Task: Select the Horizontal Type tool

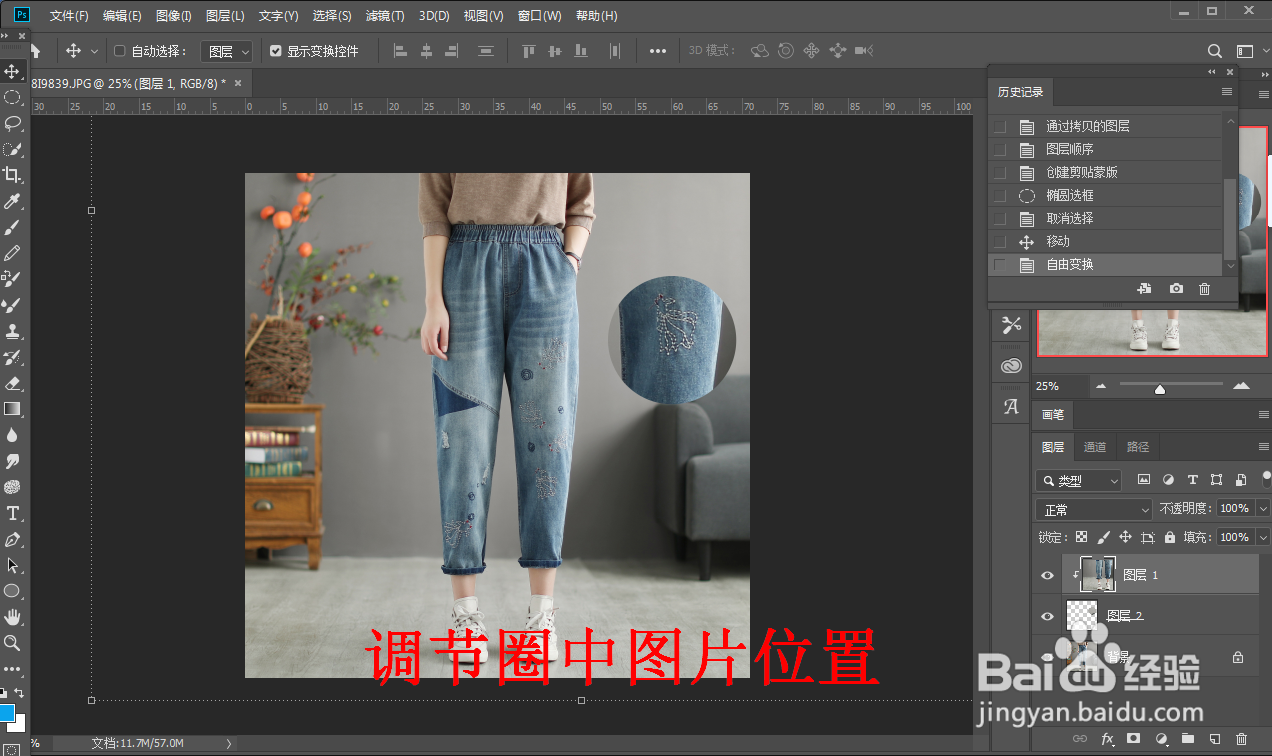Action: pos(12,513)
